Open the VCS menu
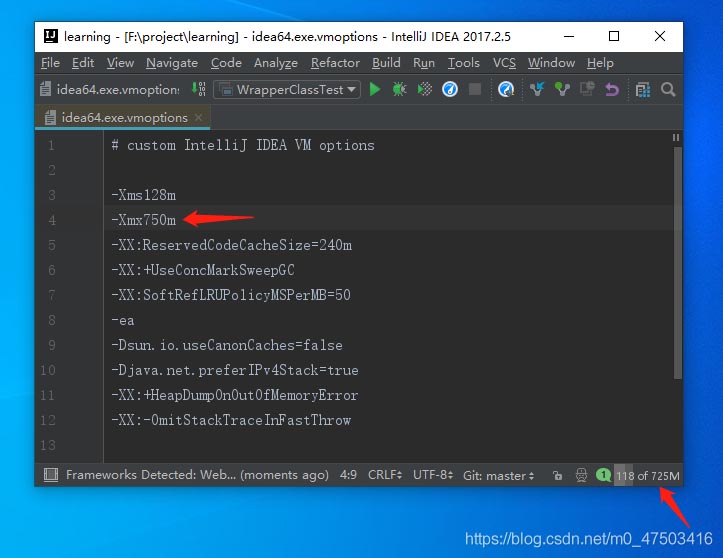 pos(504,63)
